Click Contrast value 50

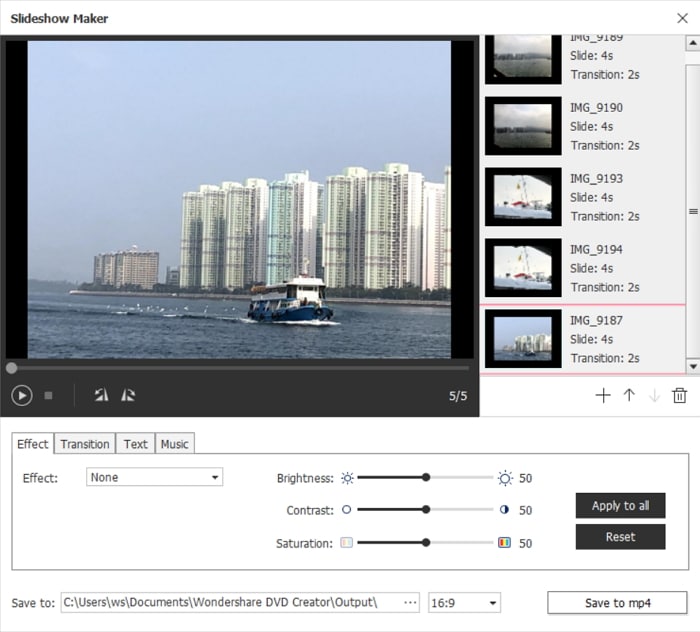[525, 510]
